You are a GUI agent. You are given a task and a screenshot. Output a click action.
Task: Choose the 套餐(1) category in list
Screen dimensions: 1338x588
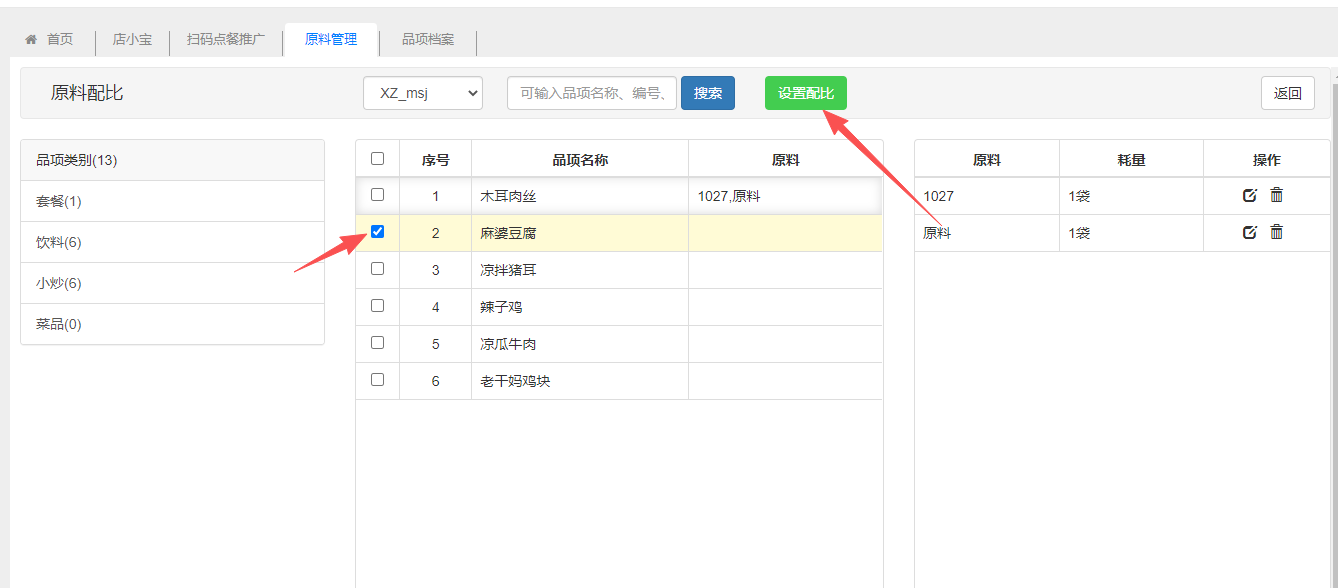click(59, 201)
